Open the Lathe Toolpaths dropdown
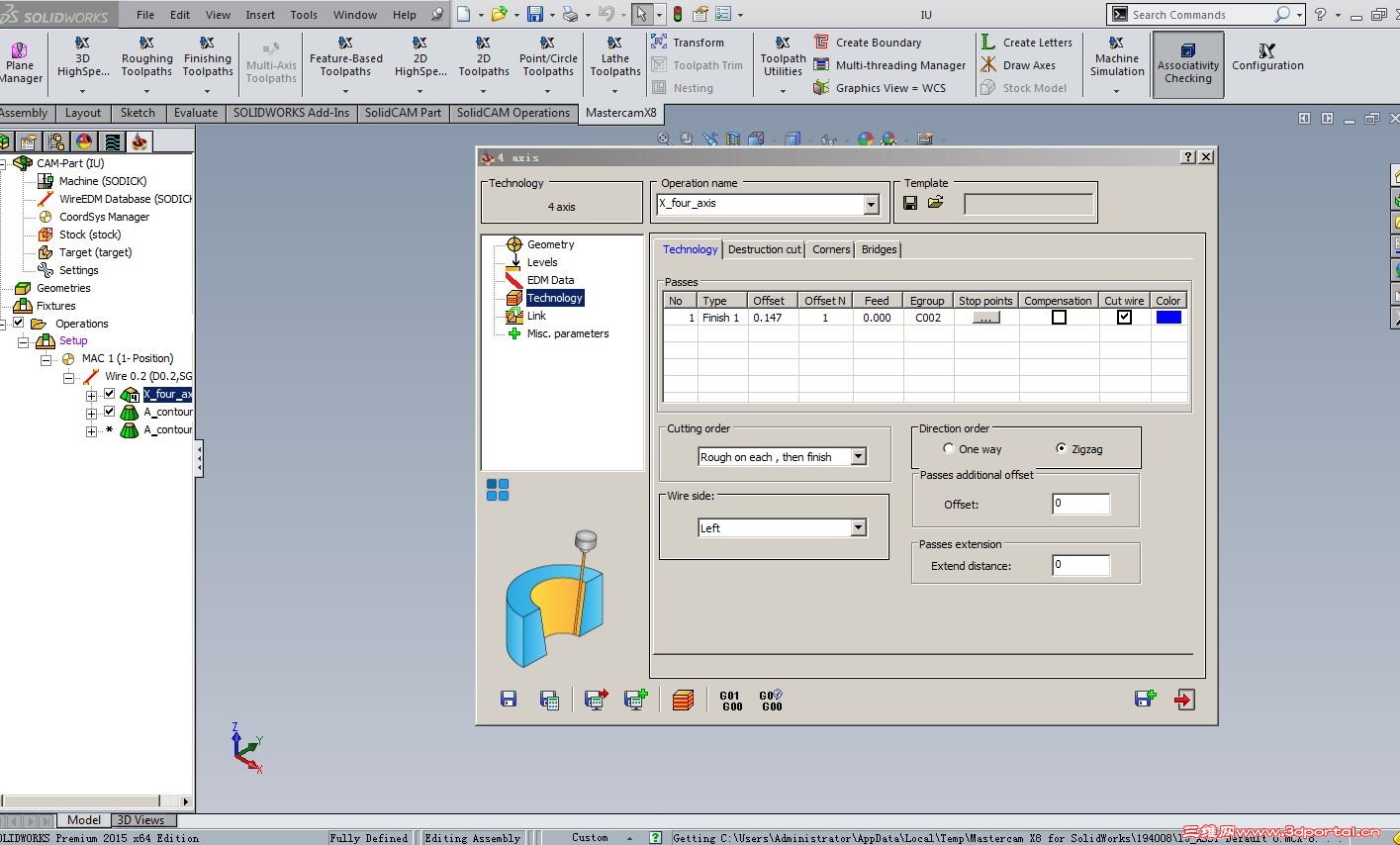The image size is (1400, 845). click(614, 92)
